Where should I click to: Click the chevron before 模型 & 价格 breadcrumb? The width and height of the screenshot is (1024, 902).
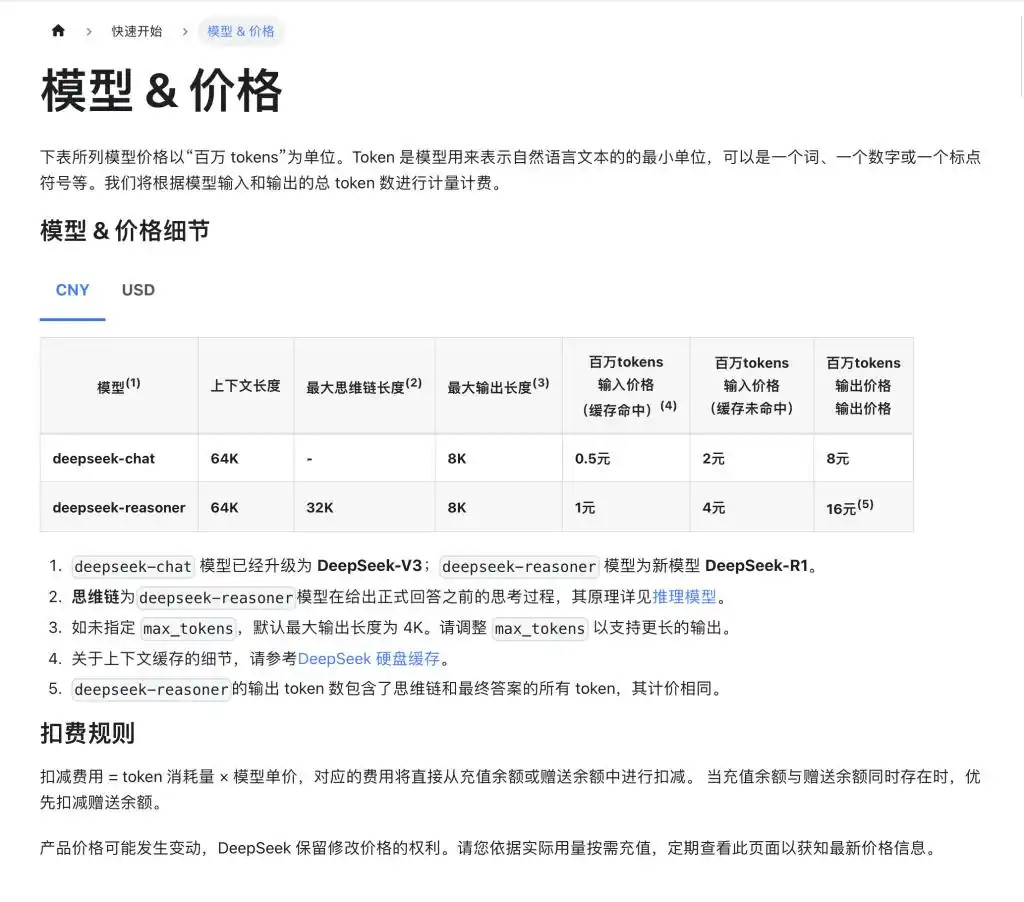click(185, 31)
